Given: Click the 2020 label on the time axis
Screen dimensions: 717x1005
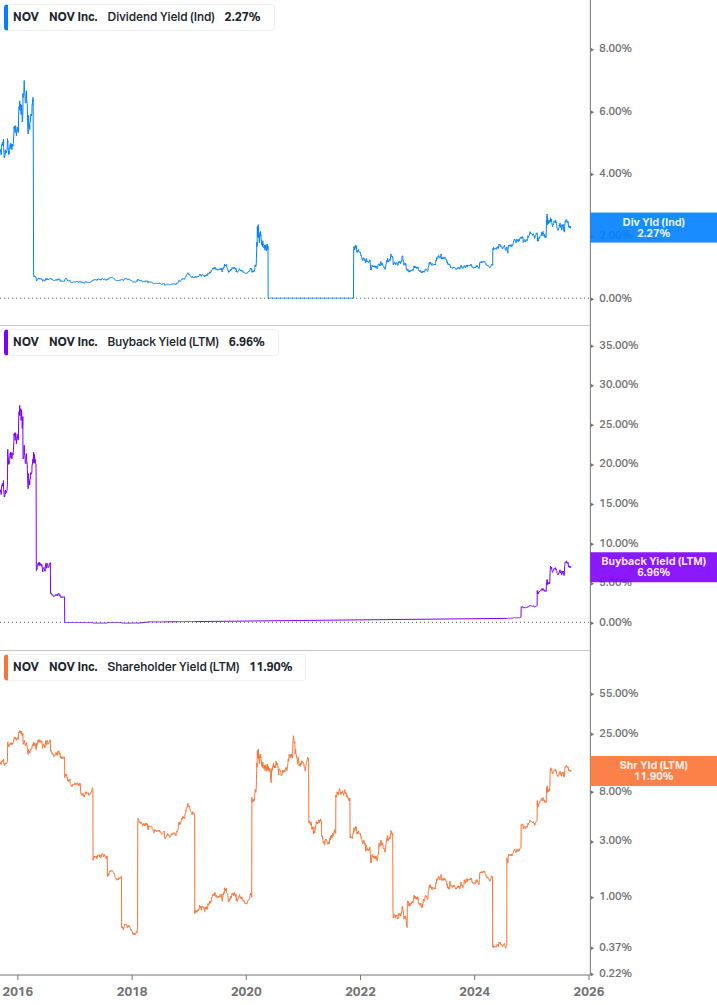Looking at the screenshot, I should [x=246, y=992].
